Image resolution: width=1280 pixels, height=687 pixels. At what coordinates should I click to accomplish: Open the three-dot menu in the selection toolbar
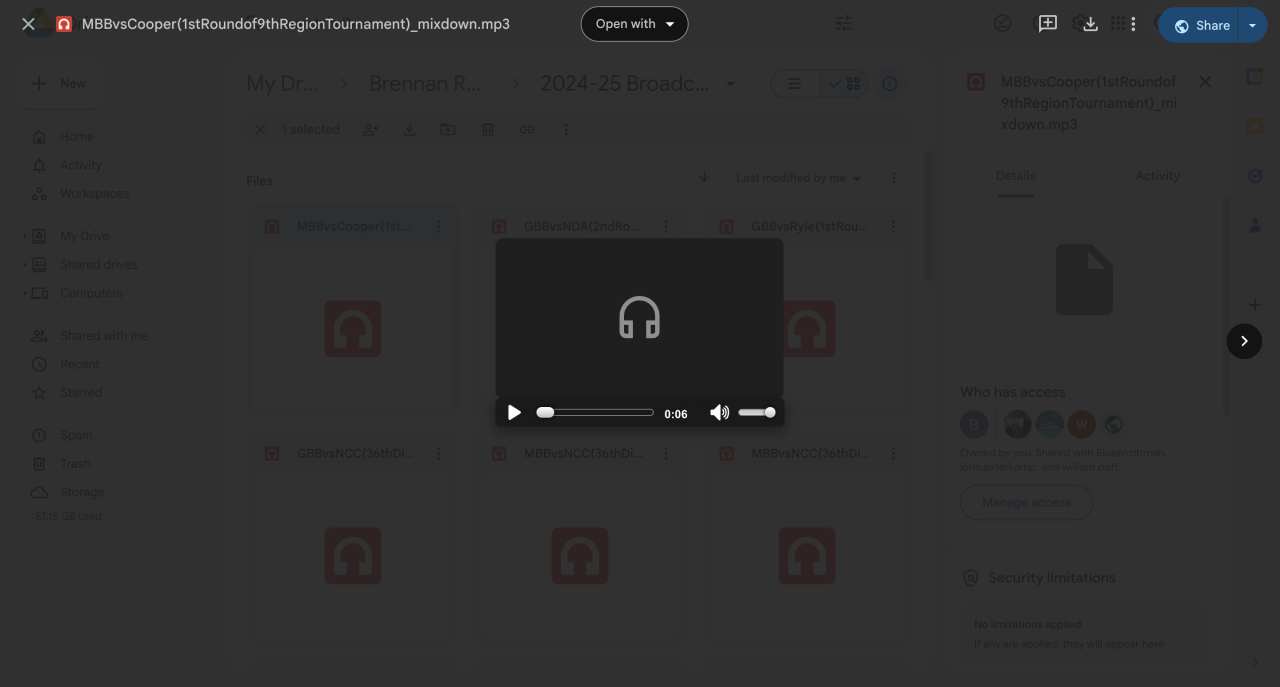[x=566, y=129]
